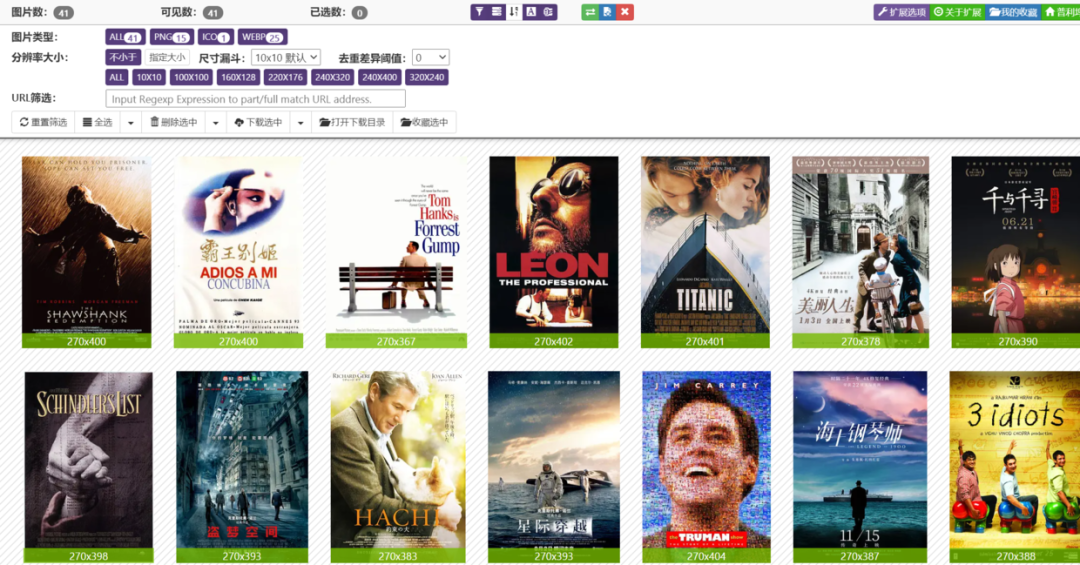Click 重置筛选 reset filter button
Screen dimensions: 1080x565
(43, 122)
